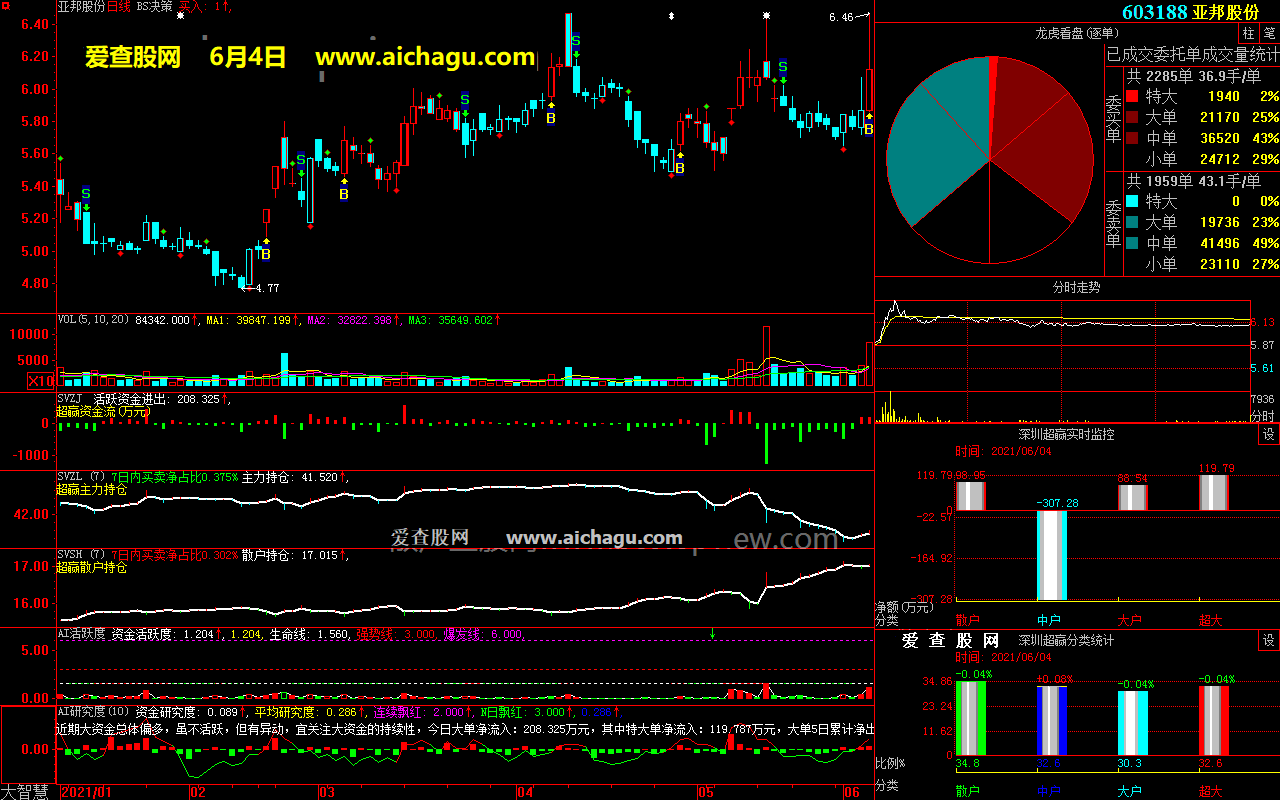Click the 委买单 小单 24712 row
The height and width of the screenshot is (800, 1280).
1203,159
